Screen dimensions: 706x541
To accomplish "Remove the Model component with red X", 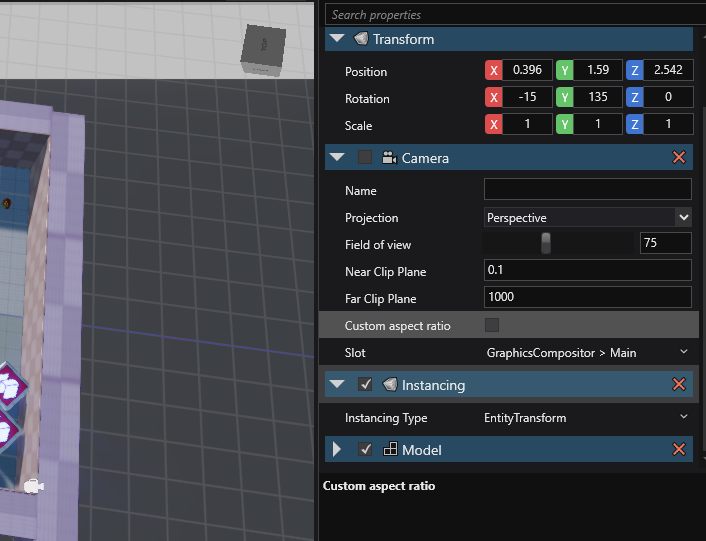I will click(679, 449).
